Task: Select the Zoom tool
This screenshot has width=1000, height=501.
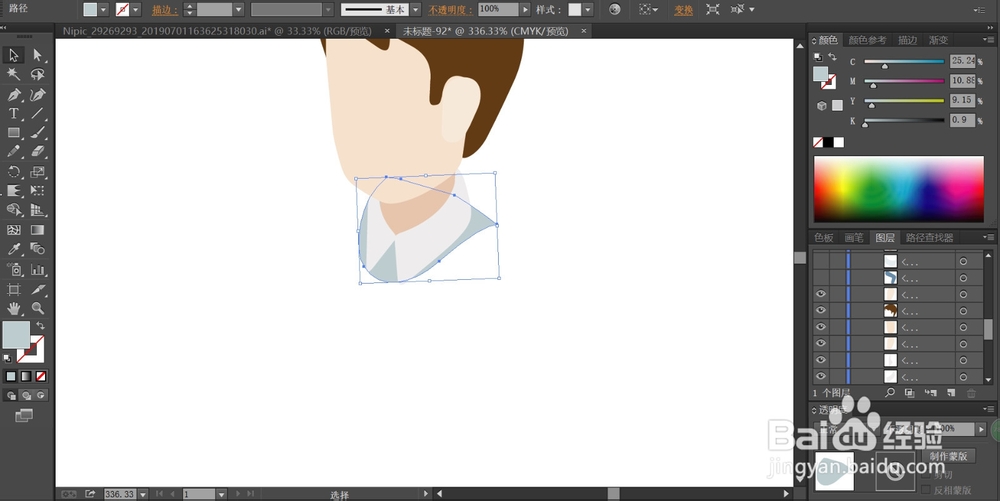Action: click(x=38, y=309)
